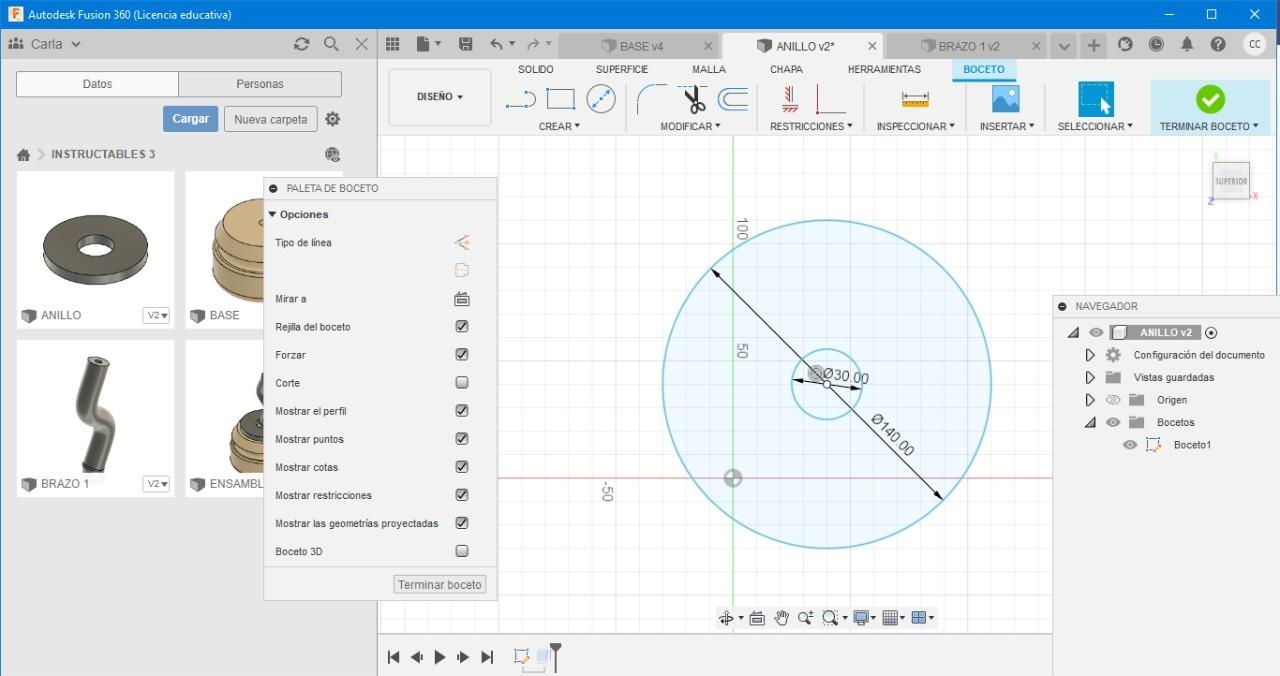
Task: Toggle the data panel grid icon
Action: (393, 44)
